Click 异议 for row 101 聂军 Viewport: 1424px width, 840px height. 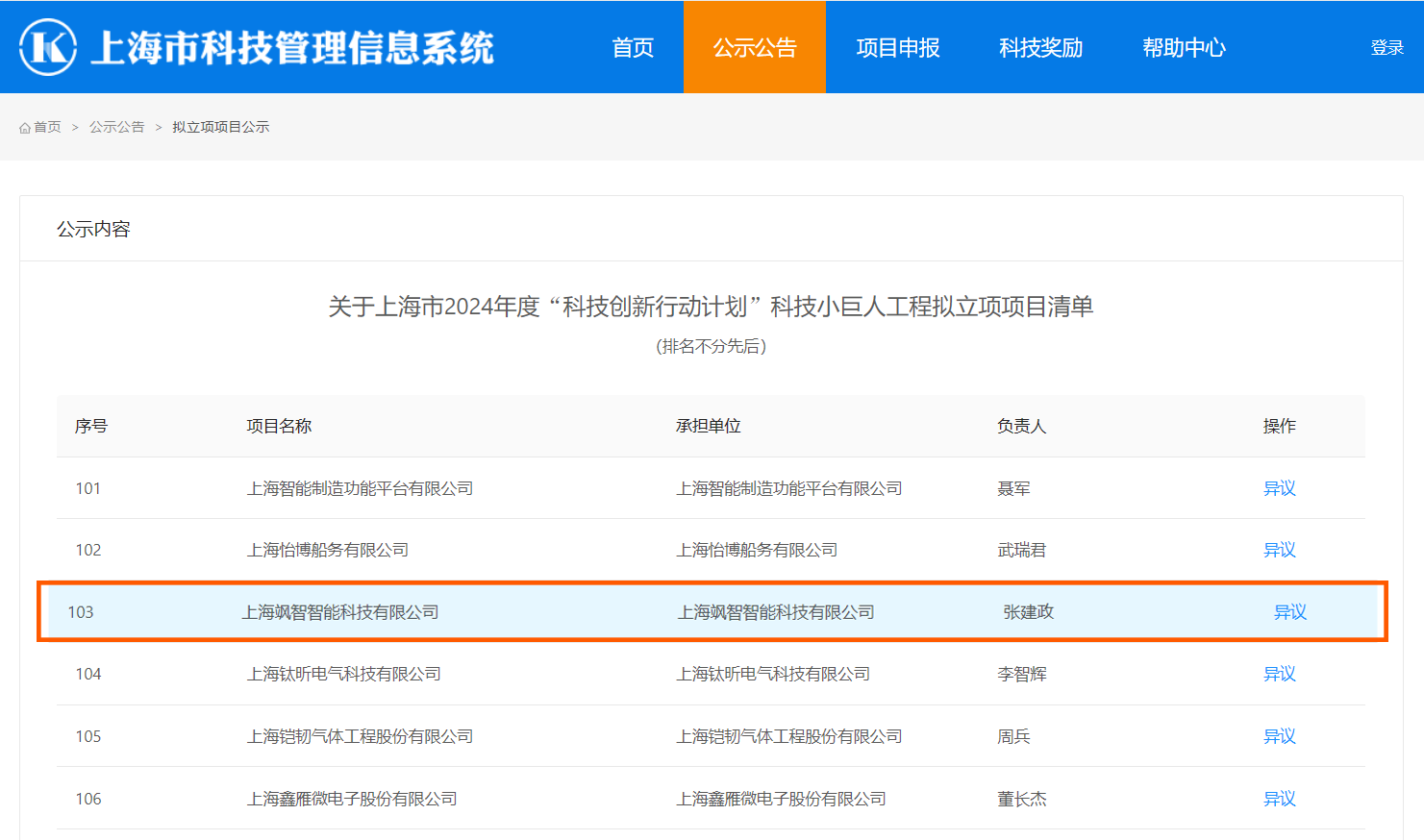click(1279, 488)
